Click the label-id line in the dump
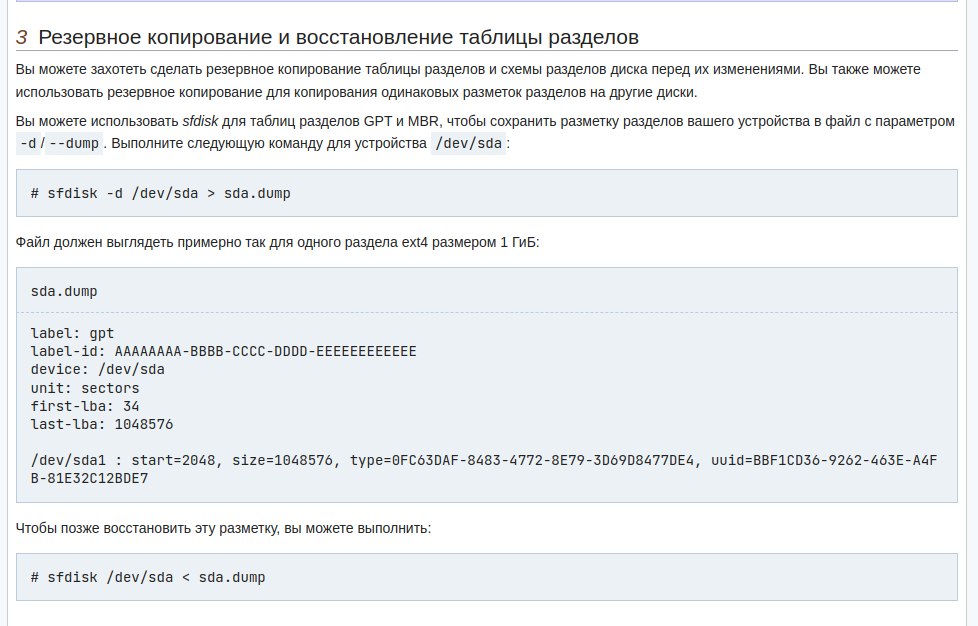 tap(223, 351)
